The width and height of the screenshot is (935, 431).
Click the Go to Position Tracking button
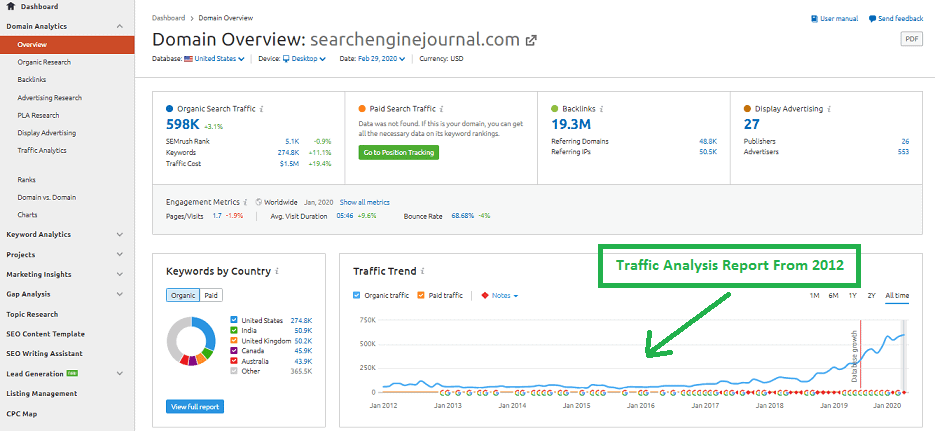399,153
